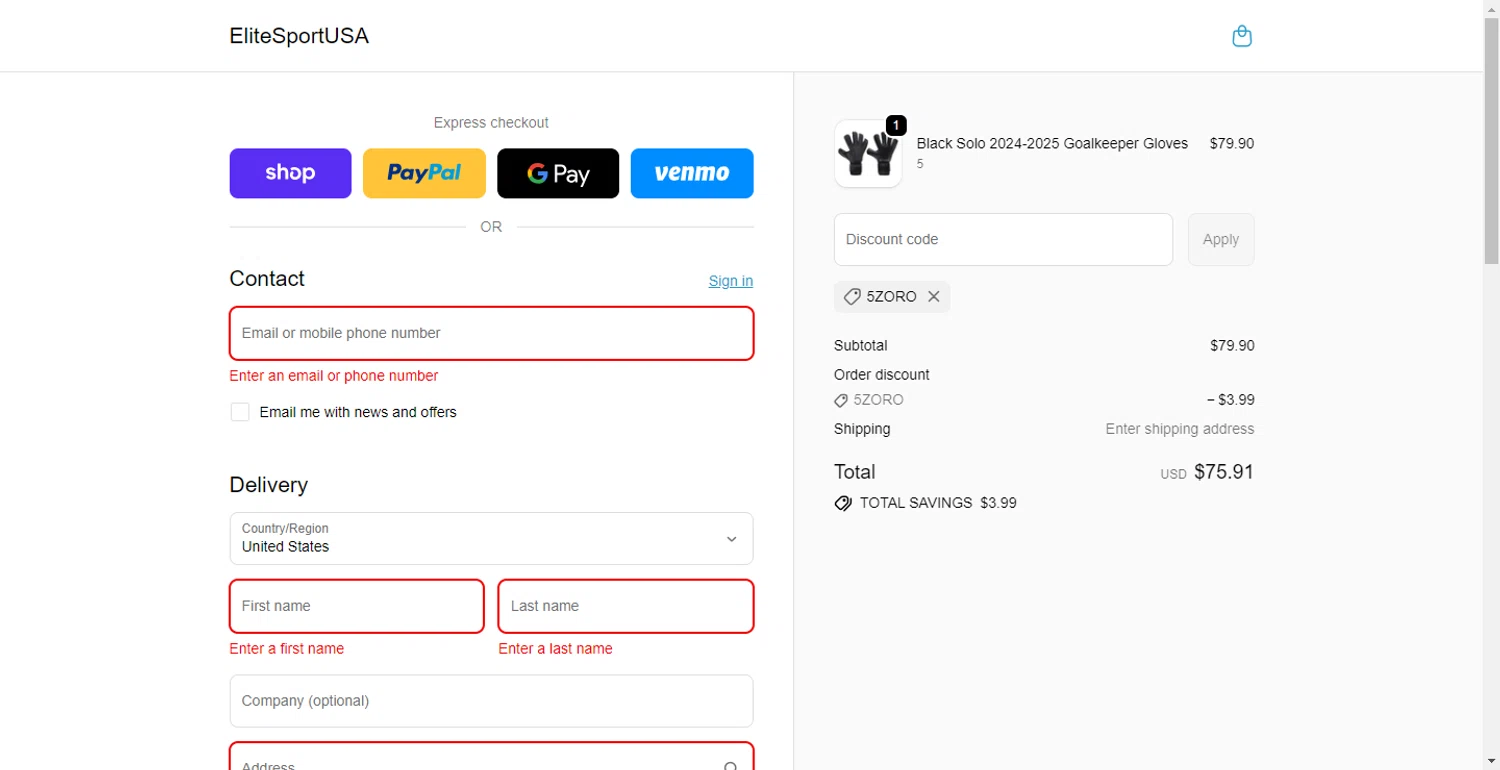
Task: Click the address search magnifier icon
Action: pyautogui.click(x=731, y=765)
